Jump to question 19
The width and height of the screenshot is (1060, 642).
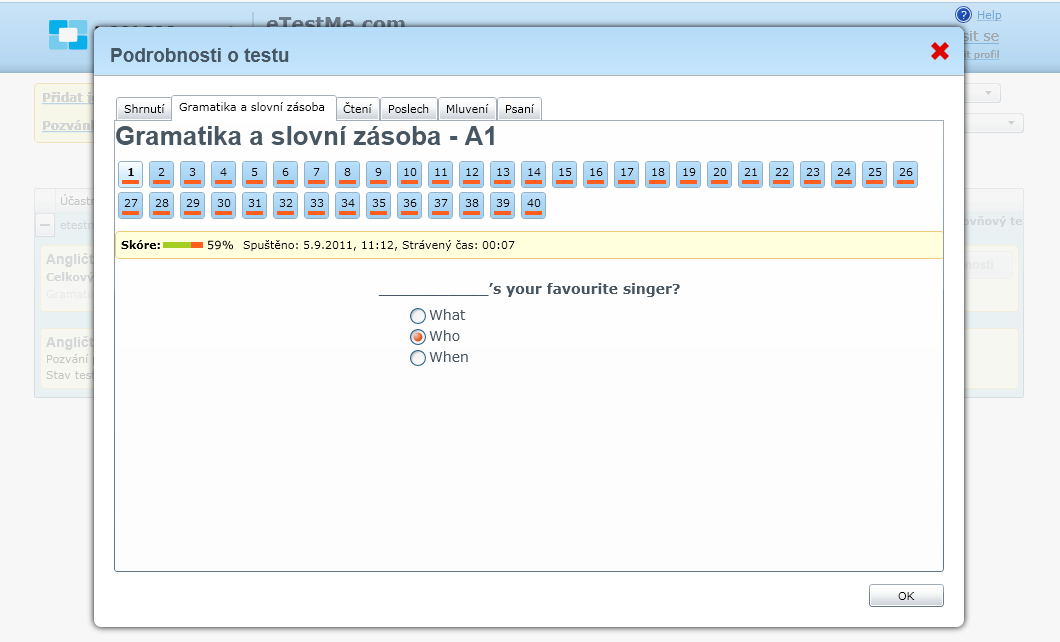[x=689, y=174]
